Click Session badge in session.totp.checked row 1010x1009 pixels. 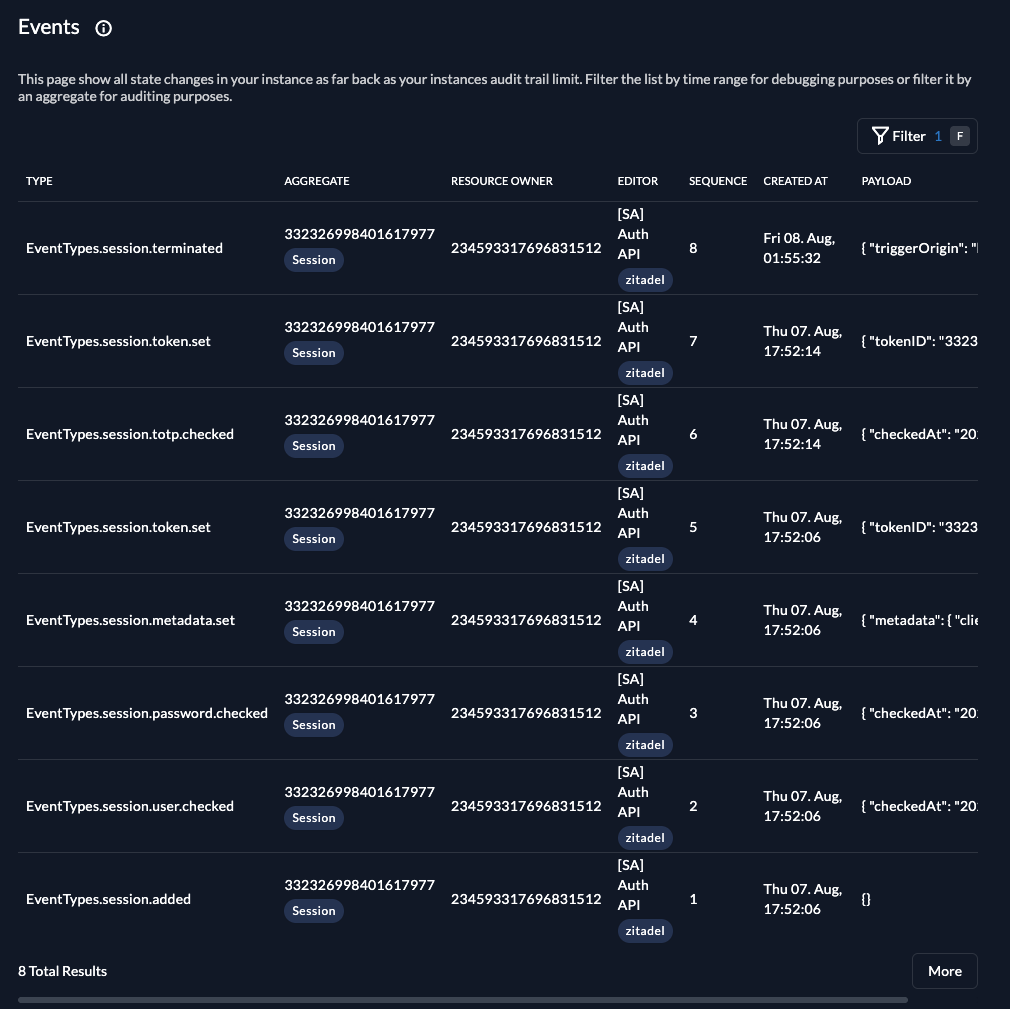(314, 446)
